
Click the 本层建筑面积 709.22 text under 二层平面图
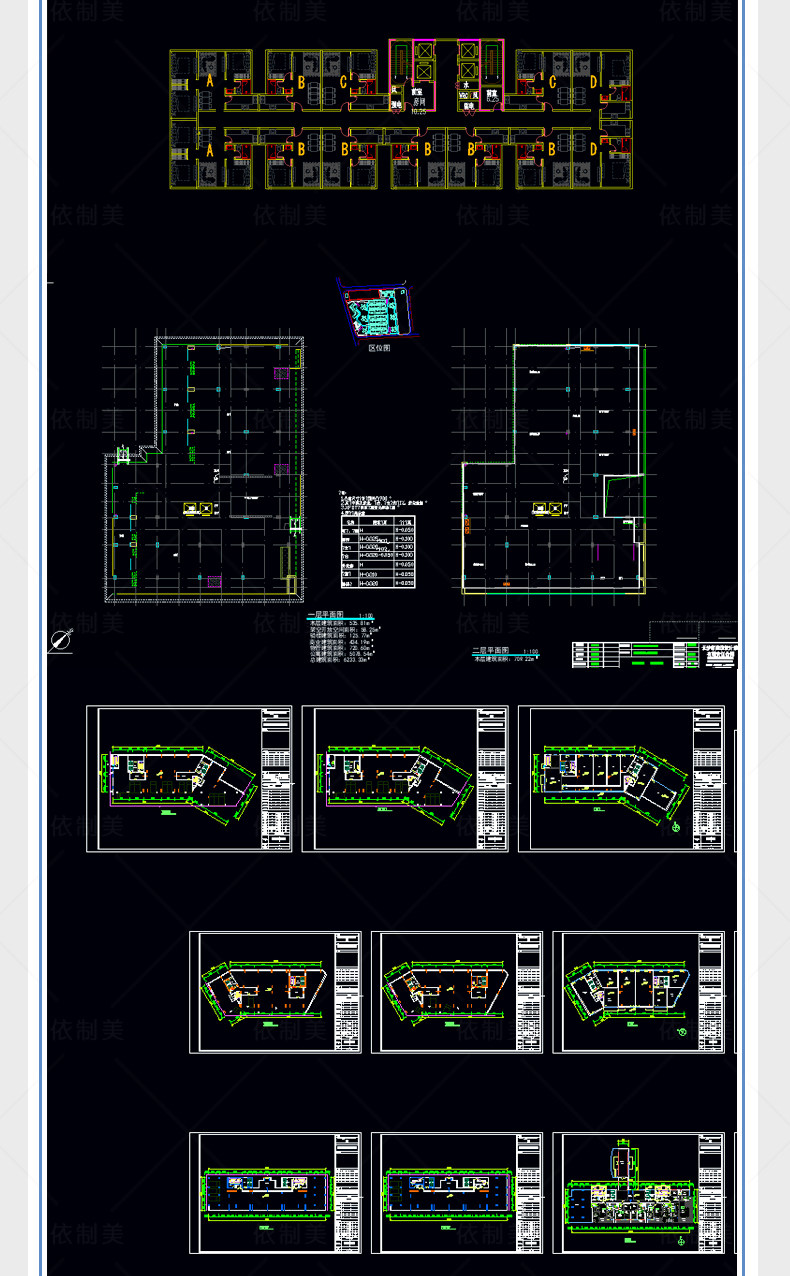tap(506, 660)
